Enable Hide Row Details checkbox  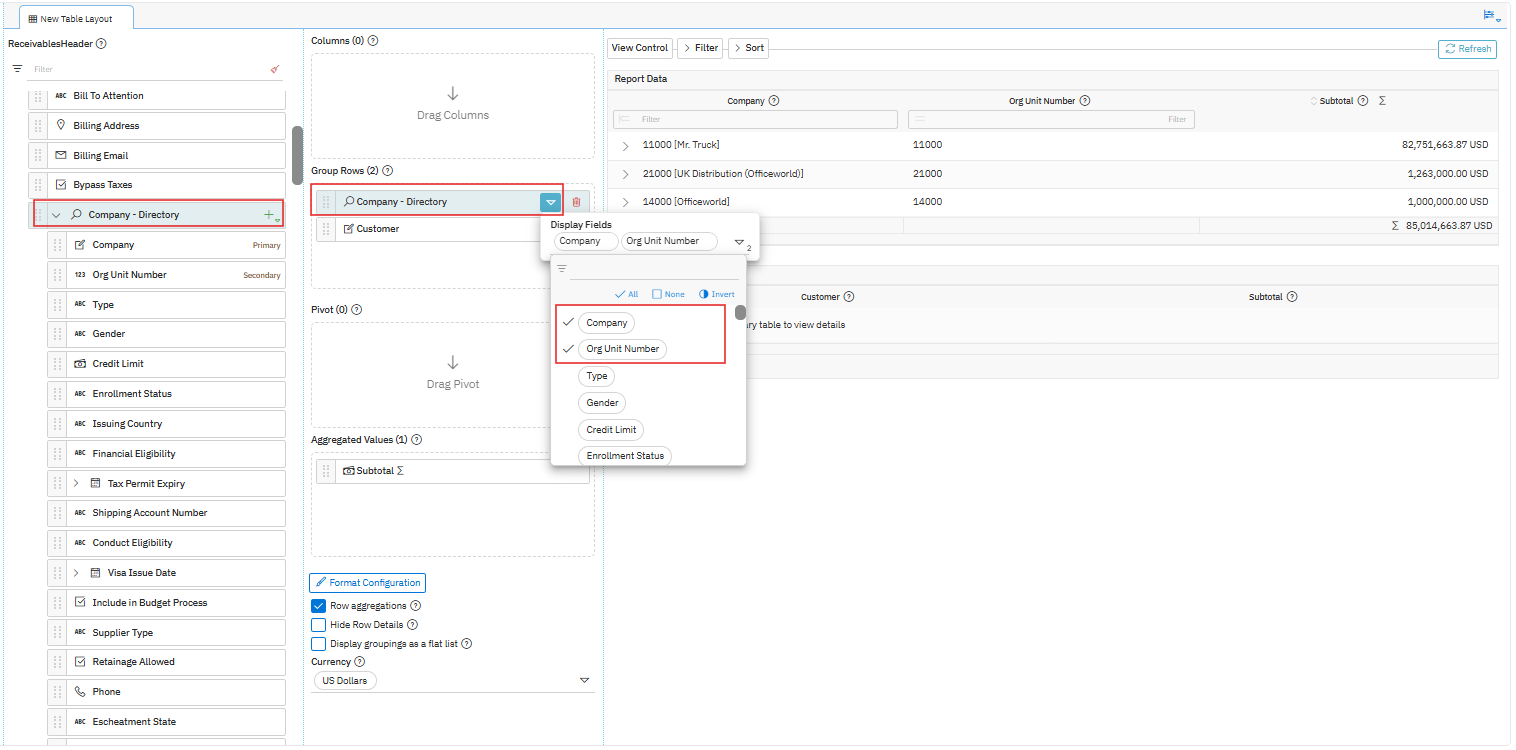point(319,625)
